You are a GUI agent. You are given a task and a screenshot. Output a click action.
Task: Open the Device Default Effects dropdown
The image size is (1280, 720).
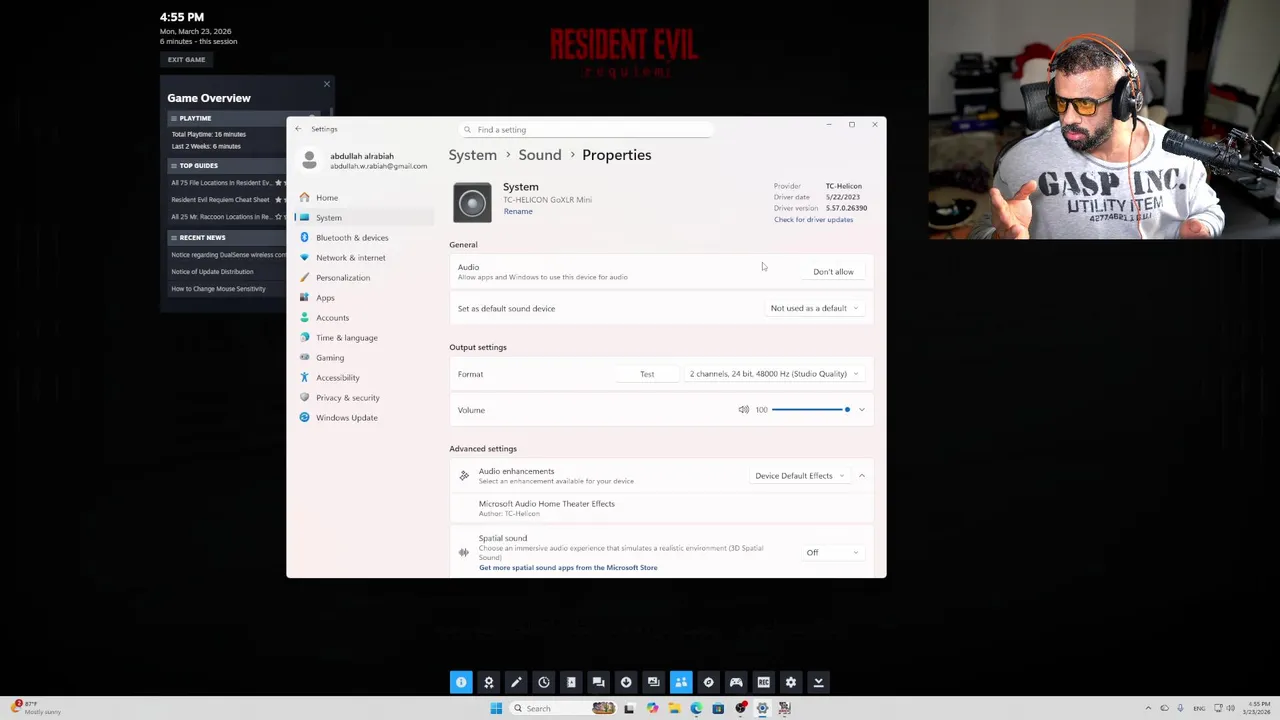[x=799, y=476]
